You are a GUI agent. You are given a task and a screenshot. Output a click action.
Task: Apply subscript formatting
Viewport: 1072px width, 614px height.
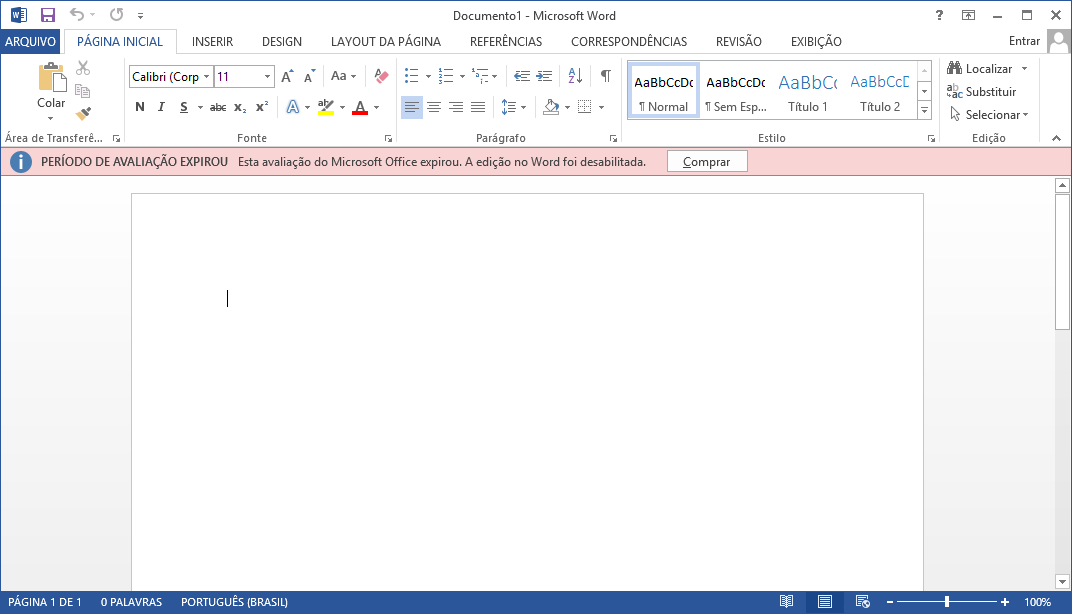pyautogui.click(x=240, y=107)
